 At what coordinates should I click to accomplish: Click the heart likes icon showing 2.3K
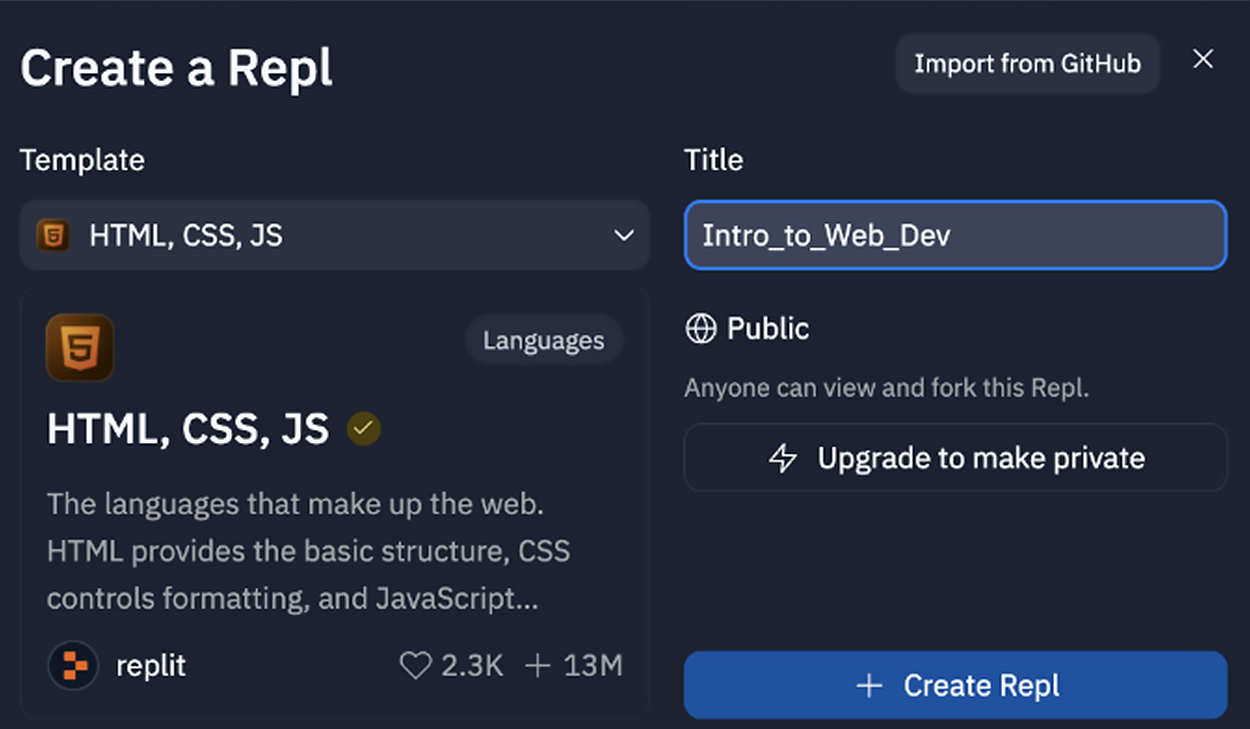(415, 666)
